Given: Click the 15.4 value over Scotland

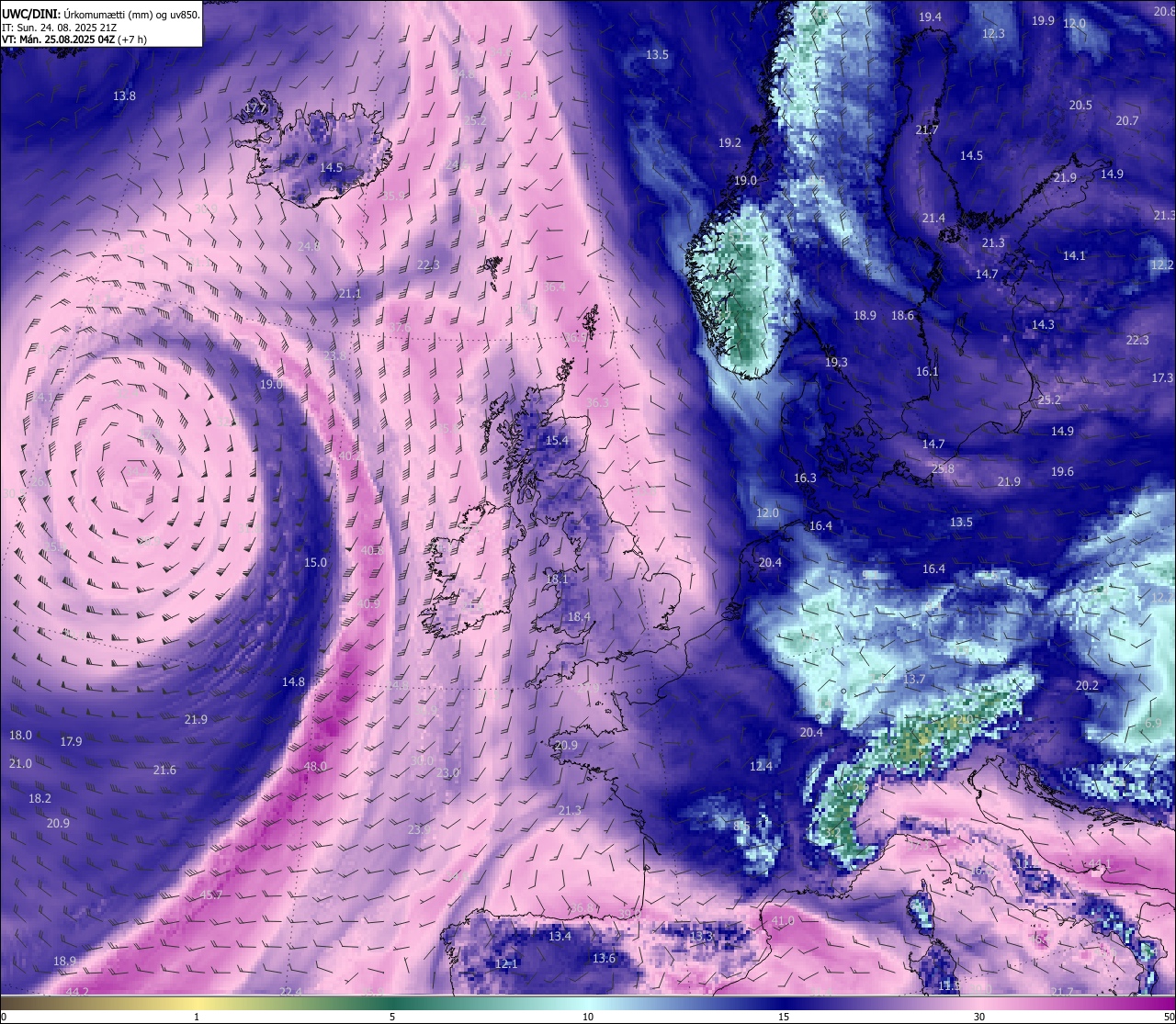Looking at the screenshot, I should click(557, 441).
